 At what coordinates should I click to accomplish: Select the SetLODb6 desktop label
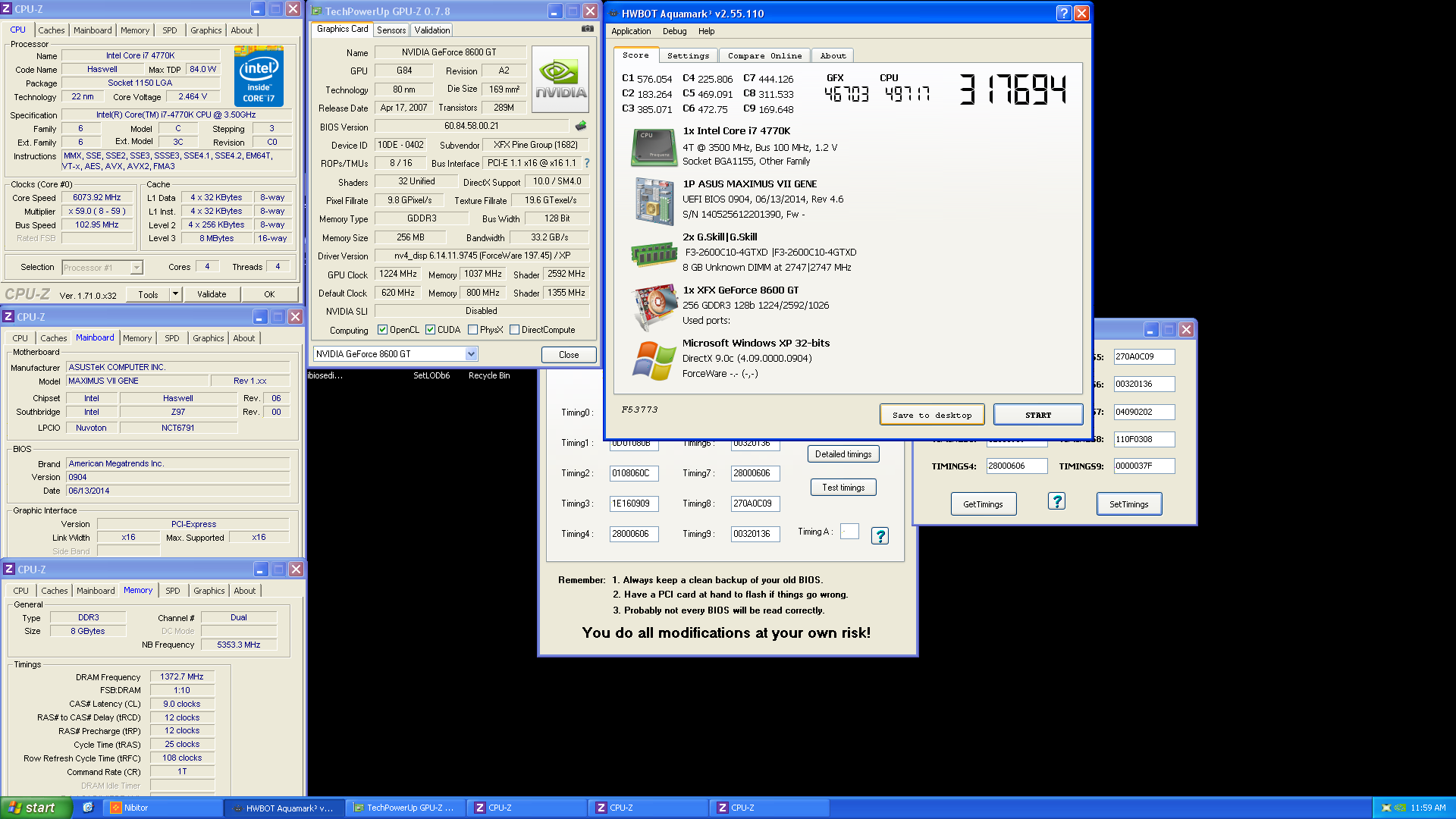pos(431,375)
